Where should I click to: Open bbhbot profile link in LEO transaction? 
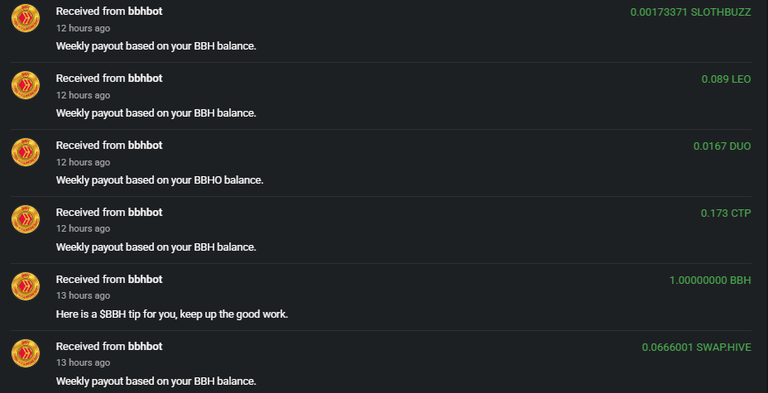[145, 78]
